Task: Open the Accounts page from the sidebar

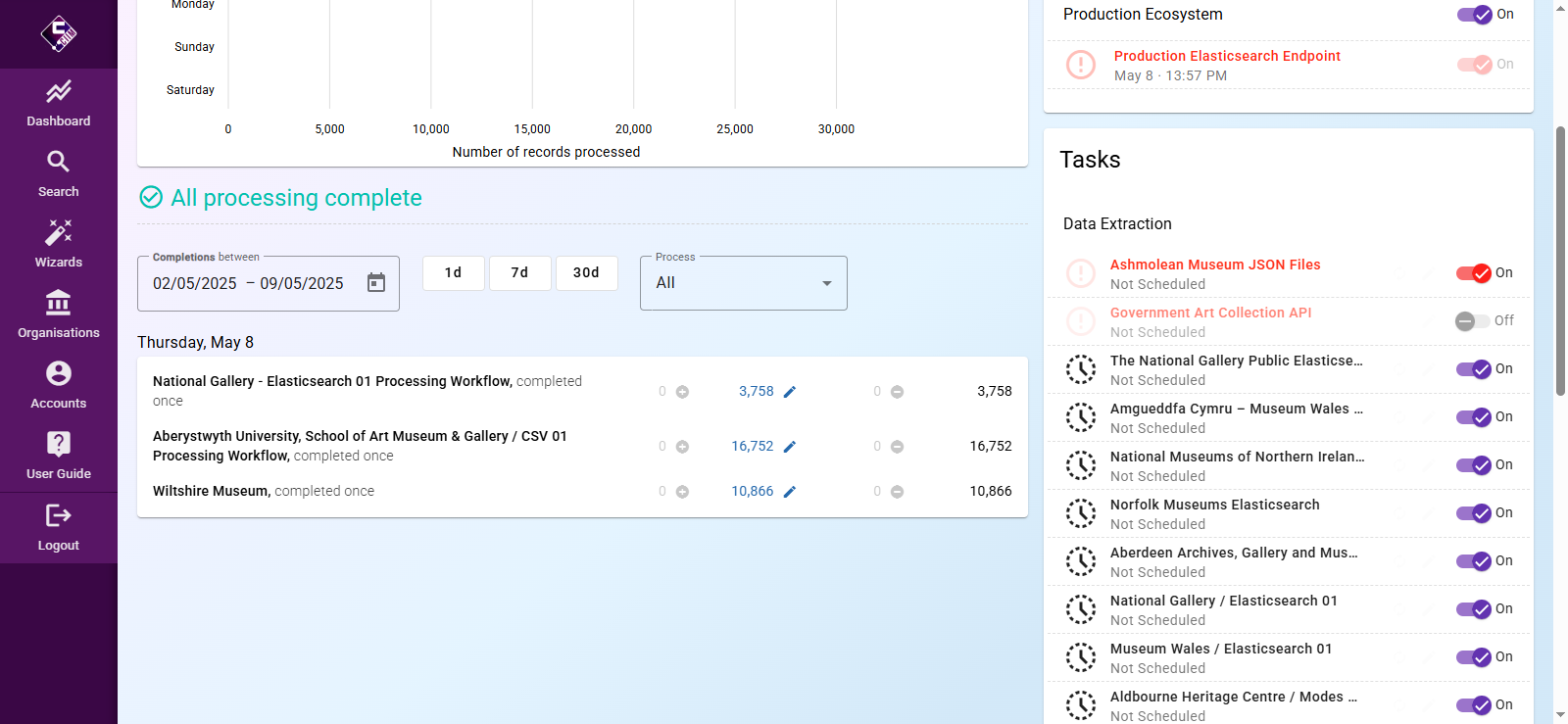Action: [x=59, y=386]
